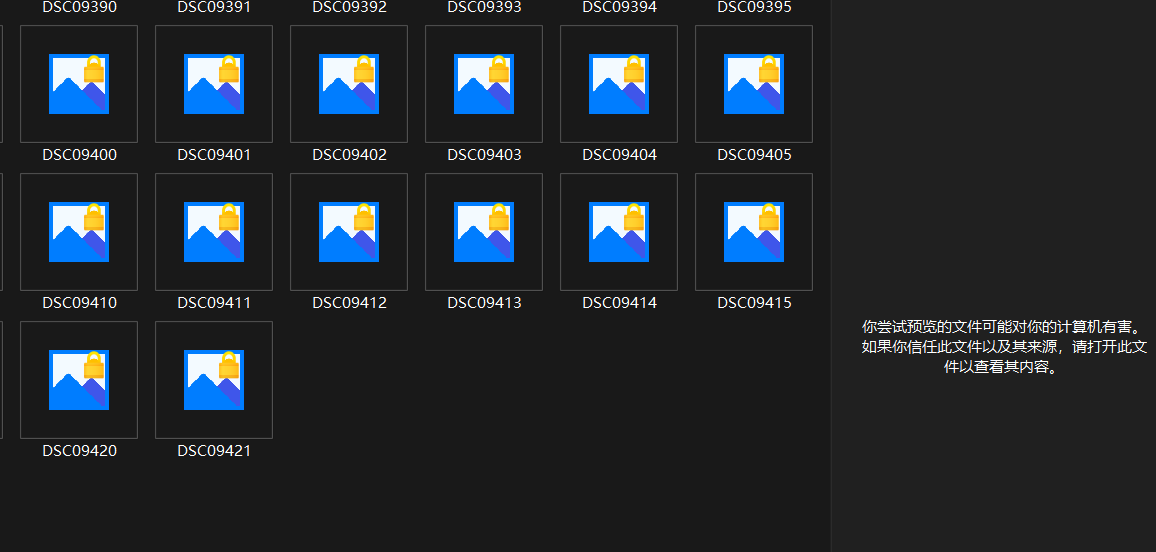Pick the DSC09413 image file icon
Image resolution: width=1156 pixels, height=552 pixels.
[x=484, y=232]
